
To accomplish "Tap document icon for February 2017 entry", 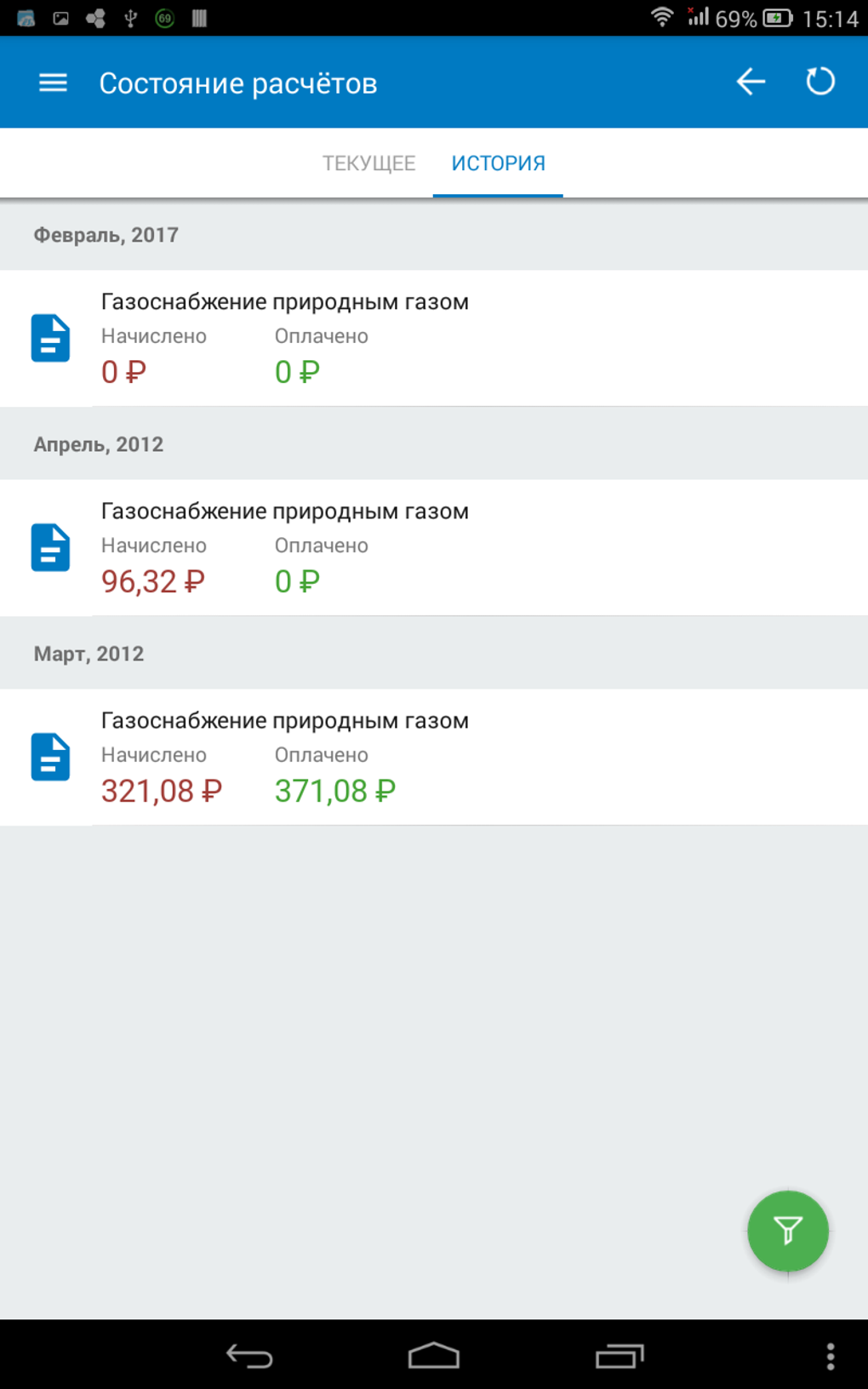I will (x=51, y=338).
